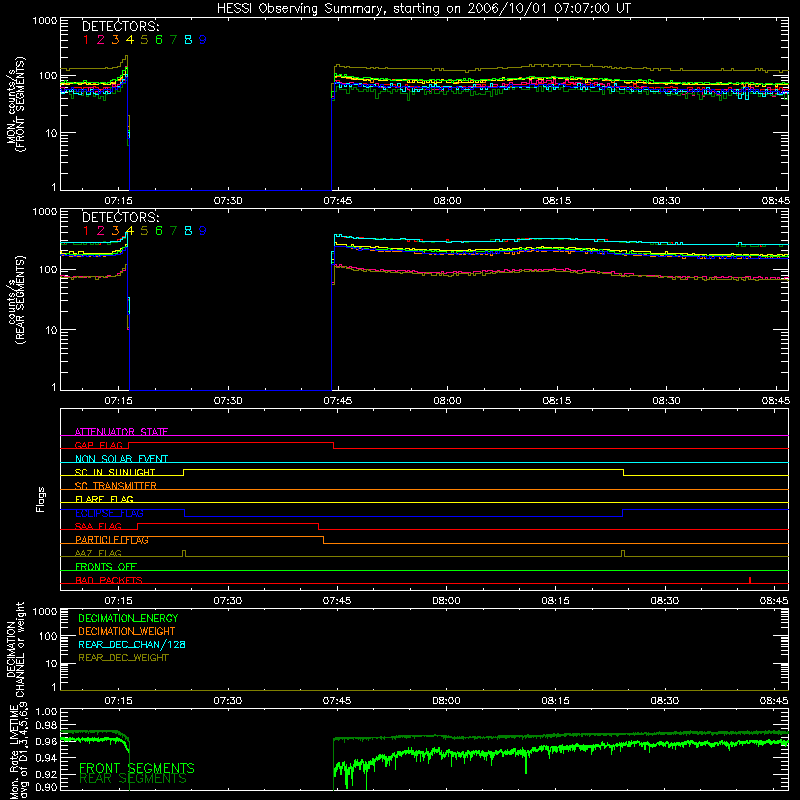
Task: Click DETECTORS: label in front segments plot
Action: [x=120, y=27]
